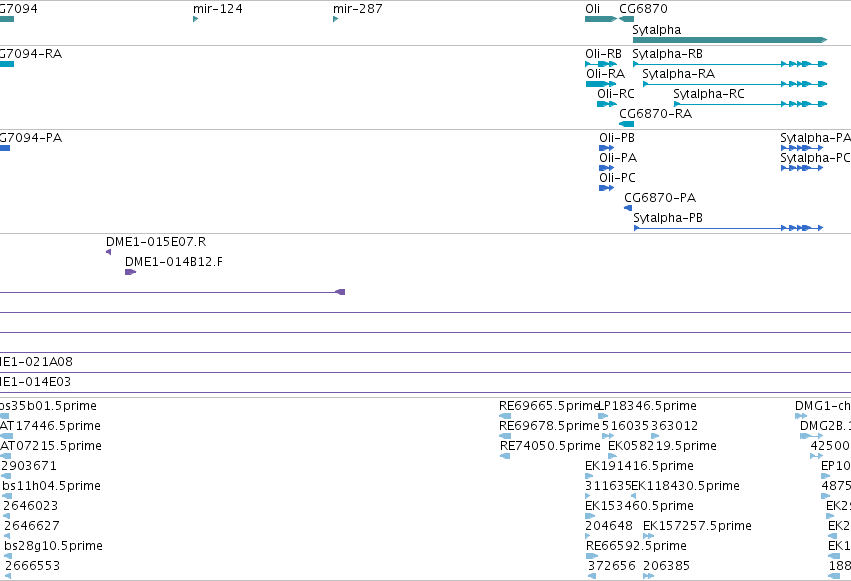Click the CG6870-RA transcript label
851x581 pixels.
tap(656, 114)
